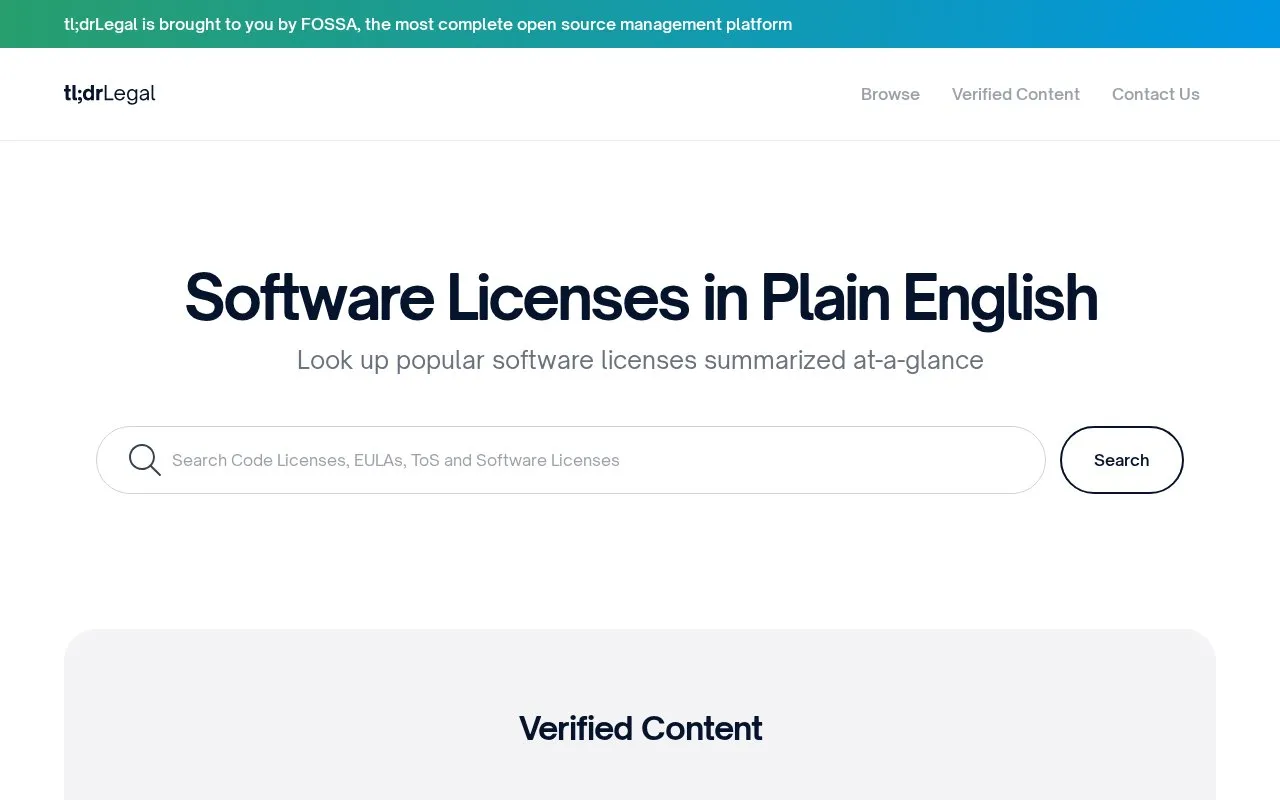Viewport: 1280px width, 800px height.
Task: Click the Search button
Action: 1122,460
